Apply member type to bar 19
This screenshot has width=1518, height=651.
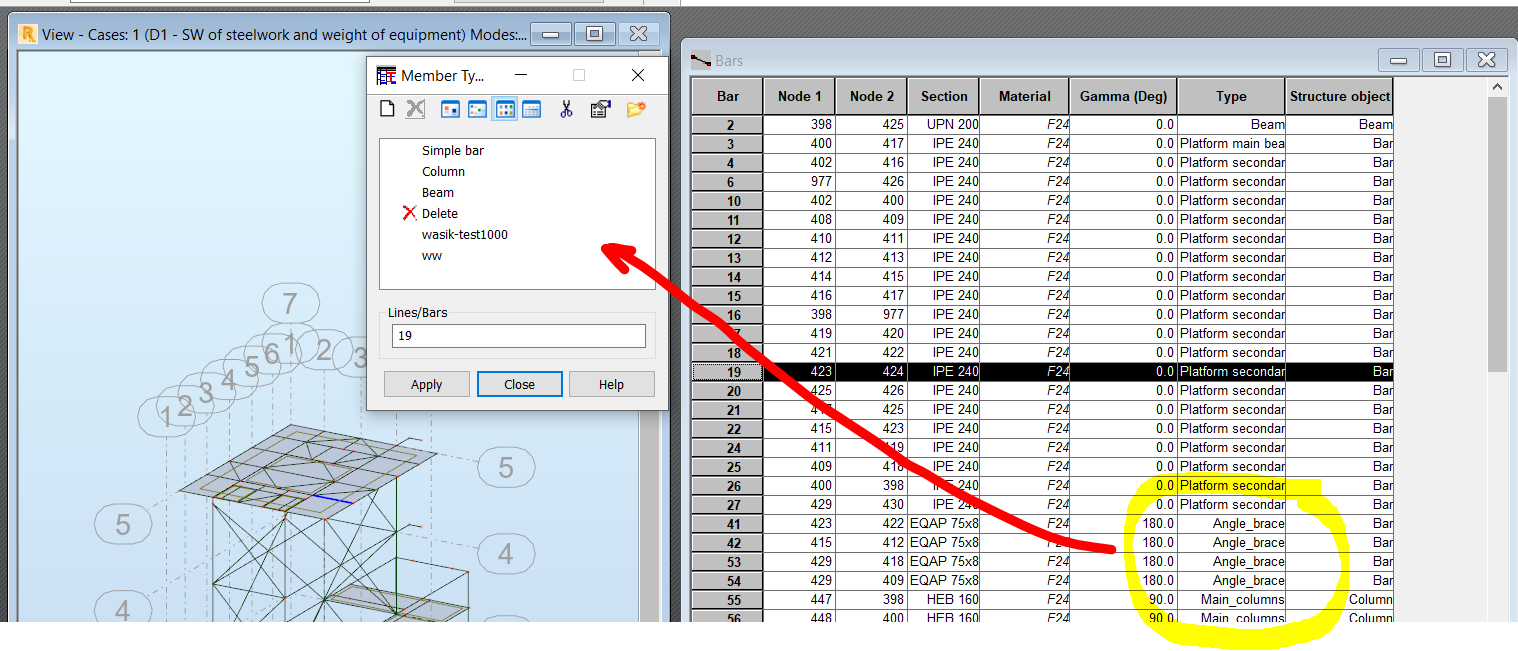(x=426, y=383)
